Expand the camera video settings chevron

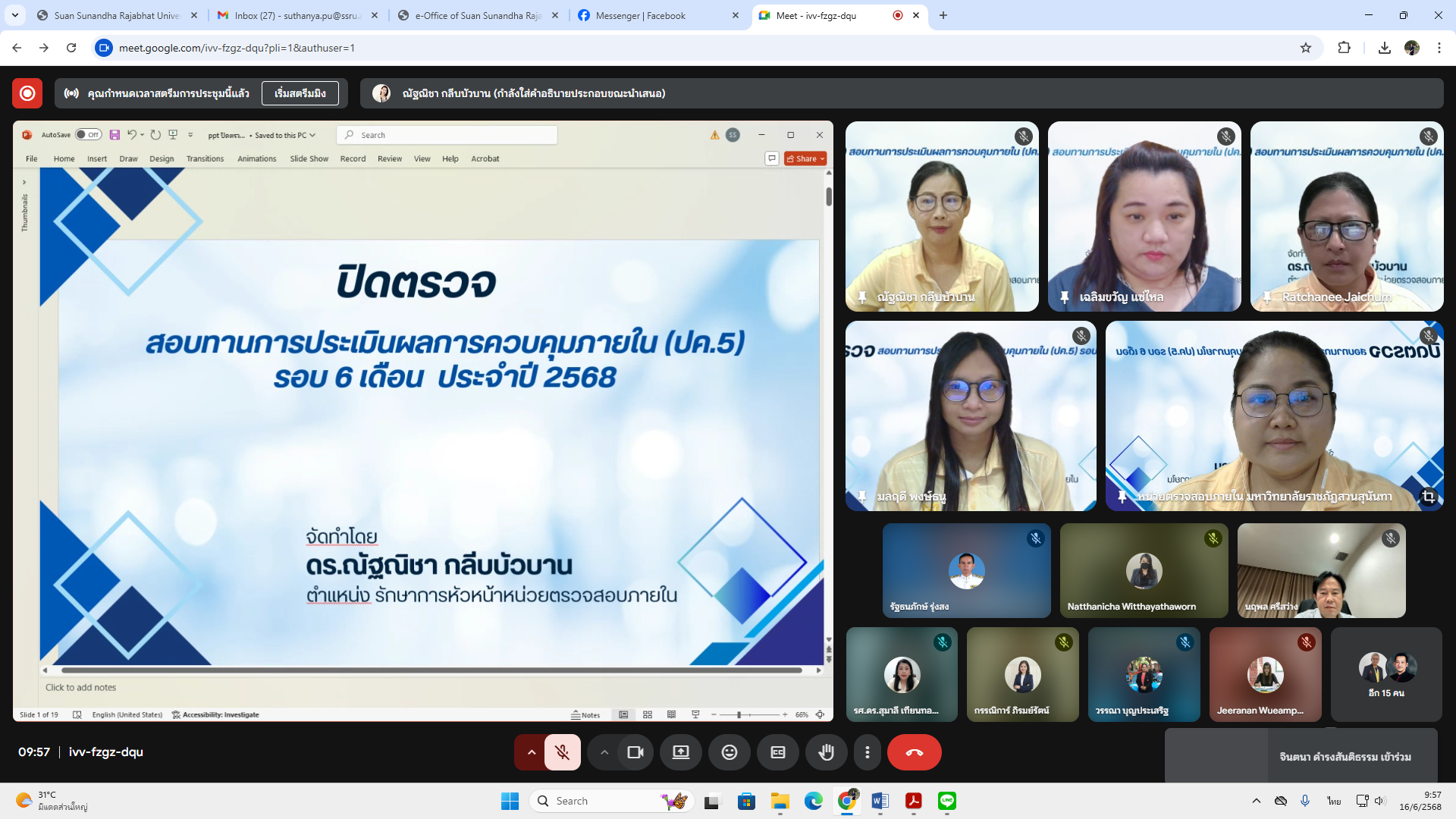coord(604,752)
